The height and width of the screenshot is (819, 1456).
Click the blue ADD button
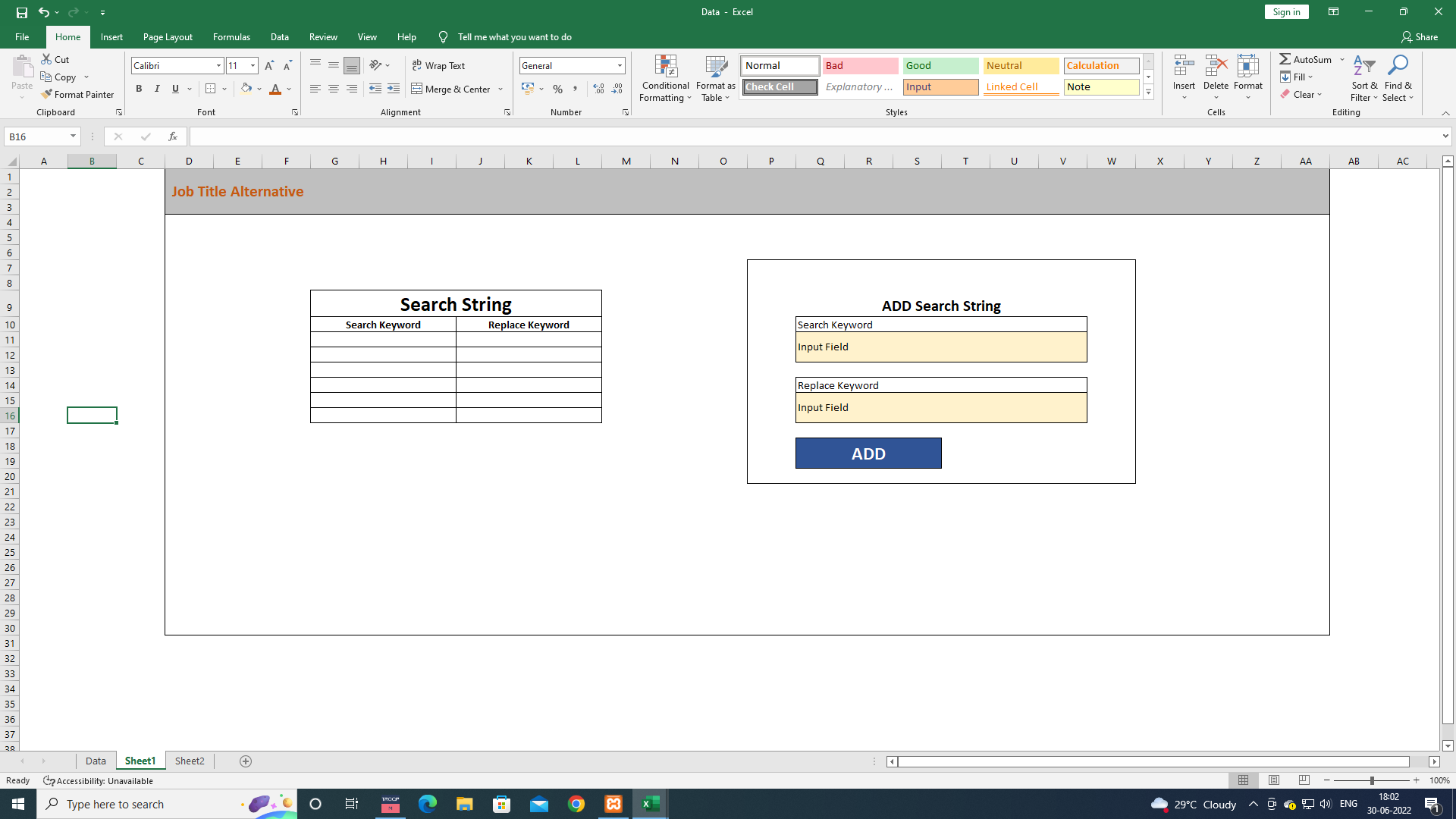pyautogui.click(x=868, y=453)
